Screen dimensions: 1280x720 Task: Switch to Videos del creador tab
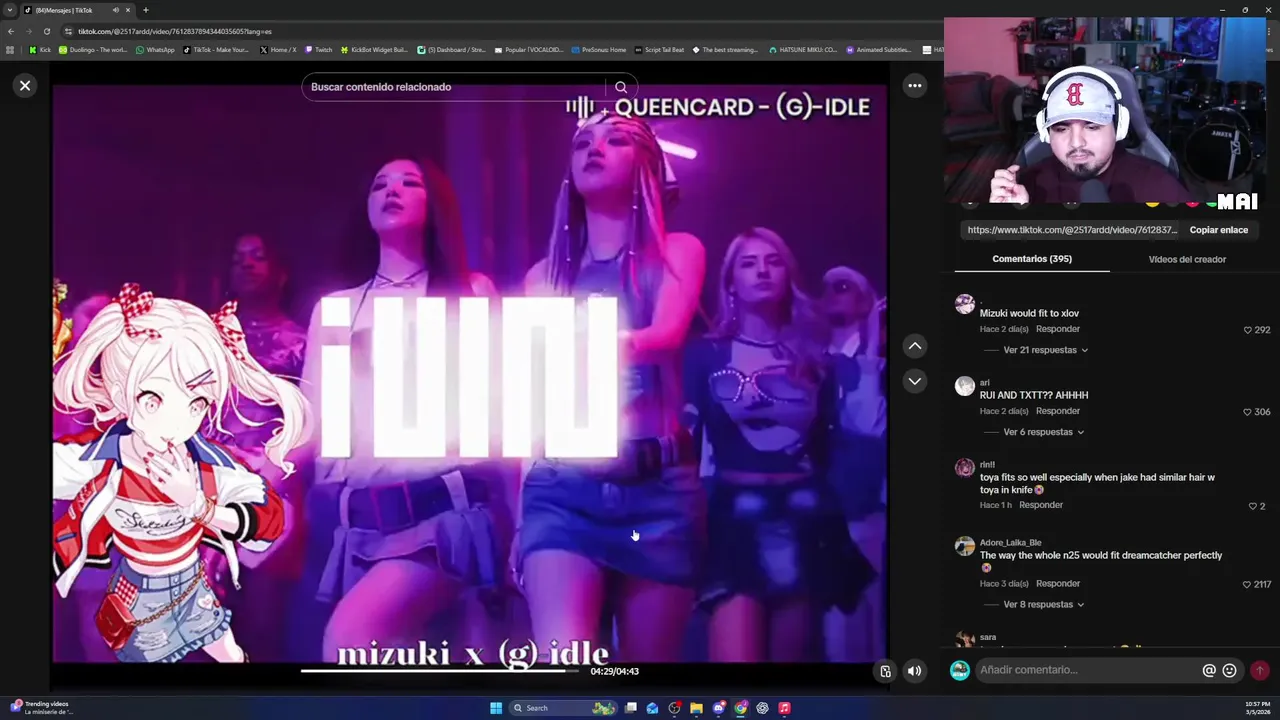1187,259
